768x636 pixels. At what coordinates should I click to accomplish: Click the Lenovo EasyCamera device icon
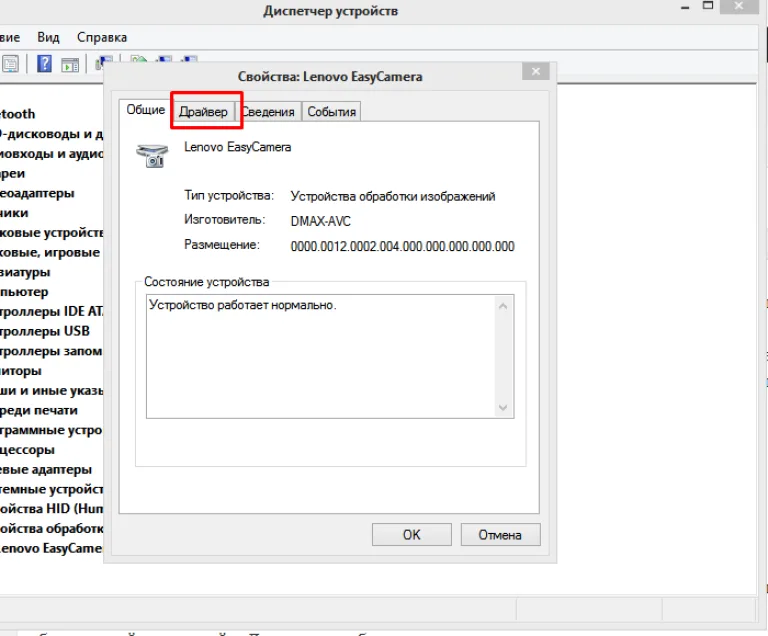(152, 156)
